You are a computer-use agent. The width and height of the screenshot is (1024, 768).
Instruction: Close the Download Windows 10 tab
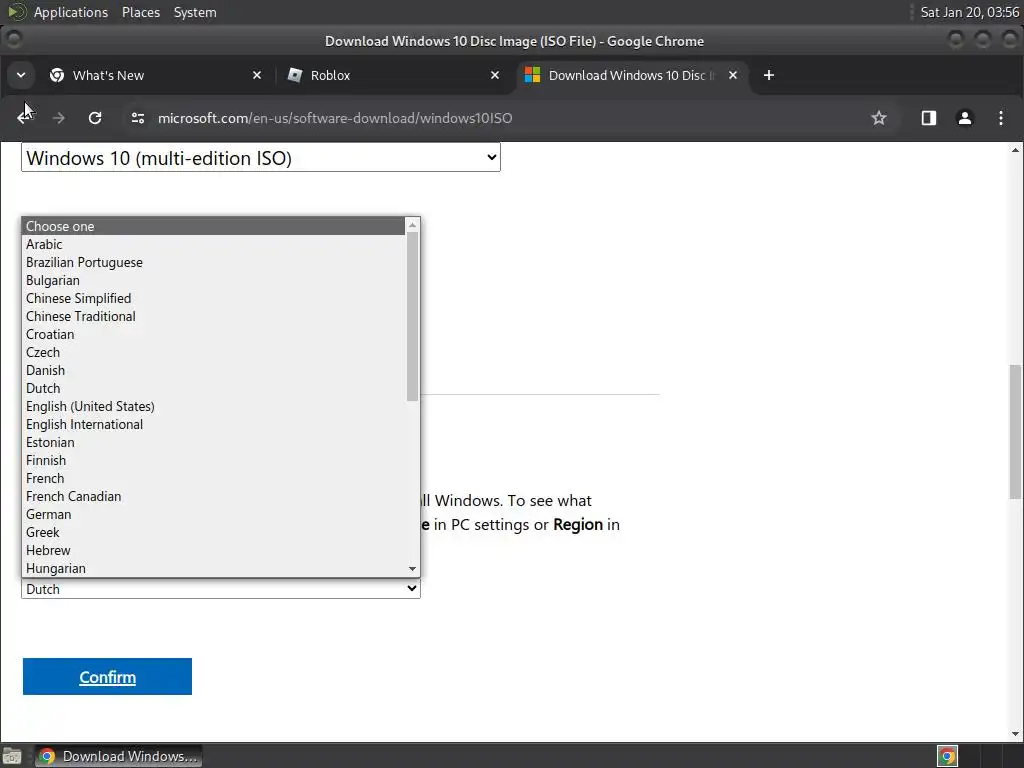point(733,75)
